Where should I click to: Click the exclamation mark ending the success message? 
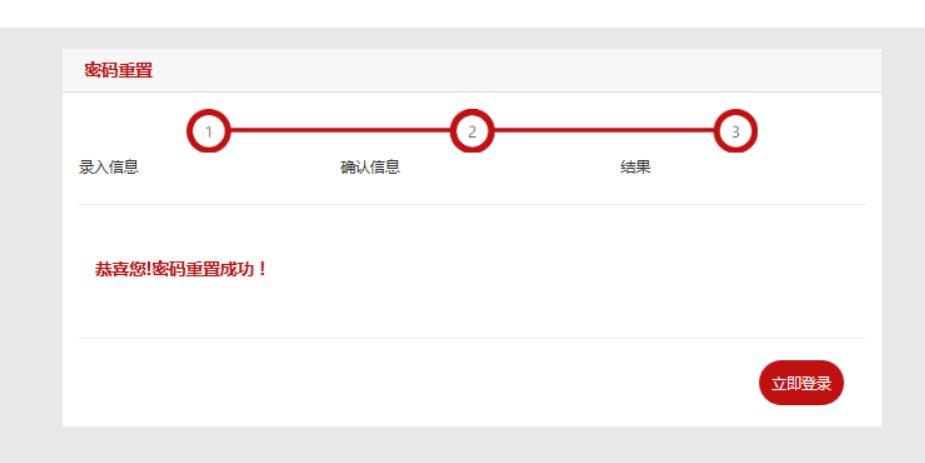(x=263, y=270)
